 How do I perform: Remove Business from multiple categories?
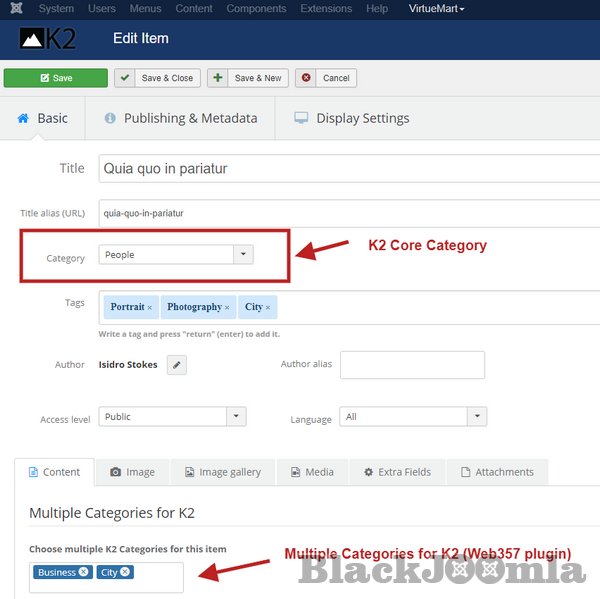[x=84, y=572]
